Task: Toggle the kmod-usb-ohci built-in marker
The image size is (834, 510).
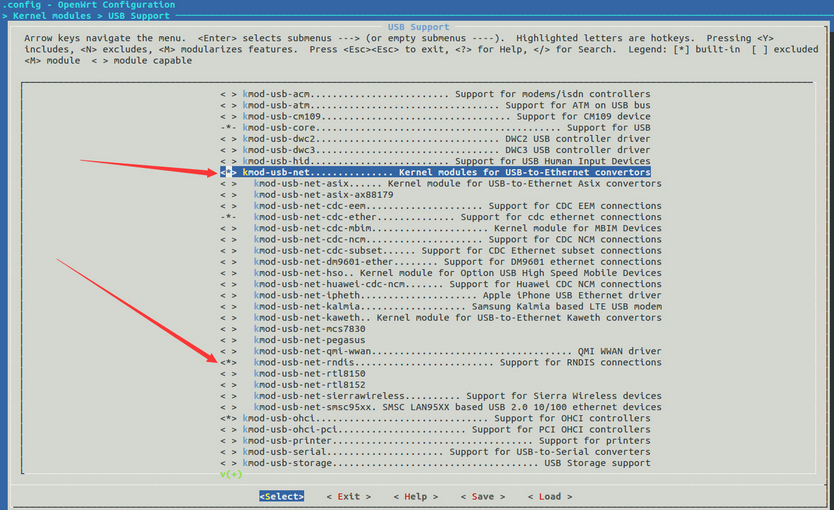Action: (x=228, y=418)
